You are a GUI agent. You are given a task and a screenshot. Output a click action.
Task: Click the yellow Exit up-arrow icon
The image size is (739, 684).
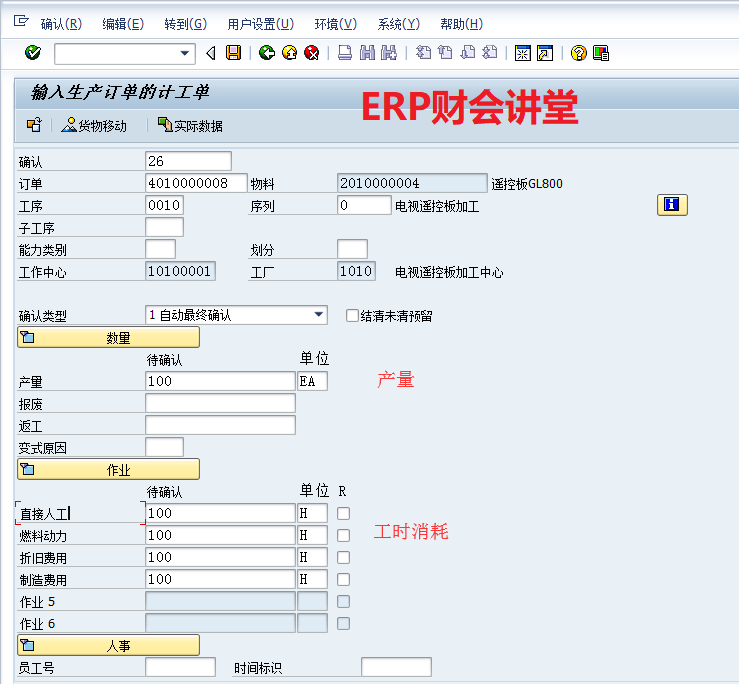tap(289, 53)
